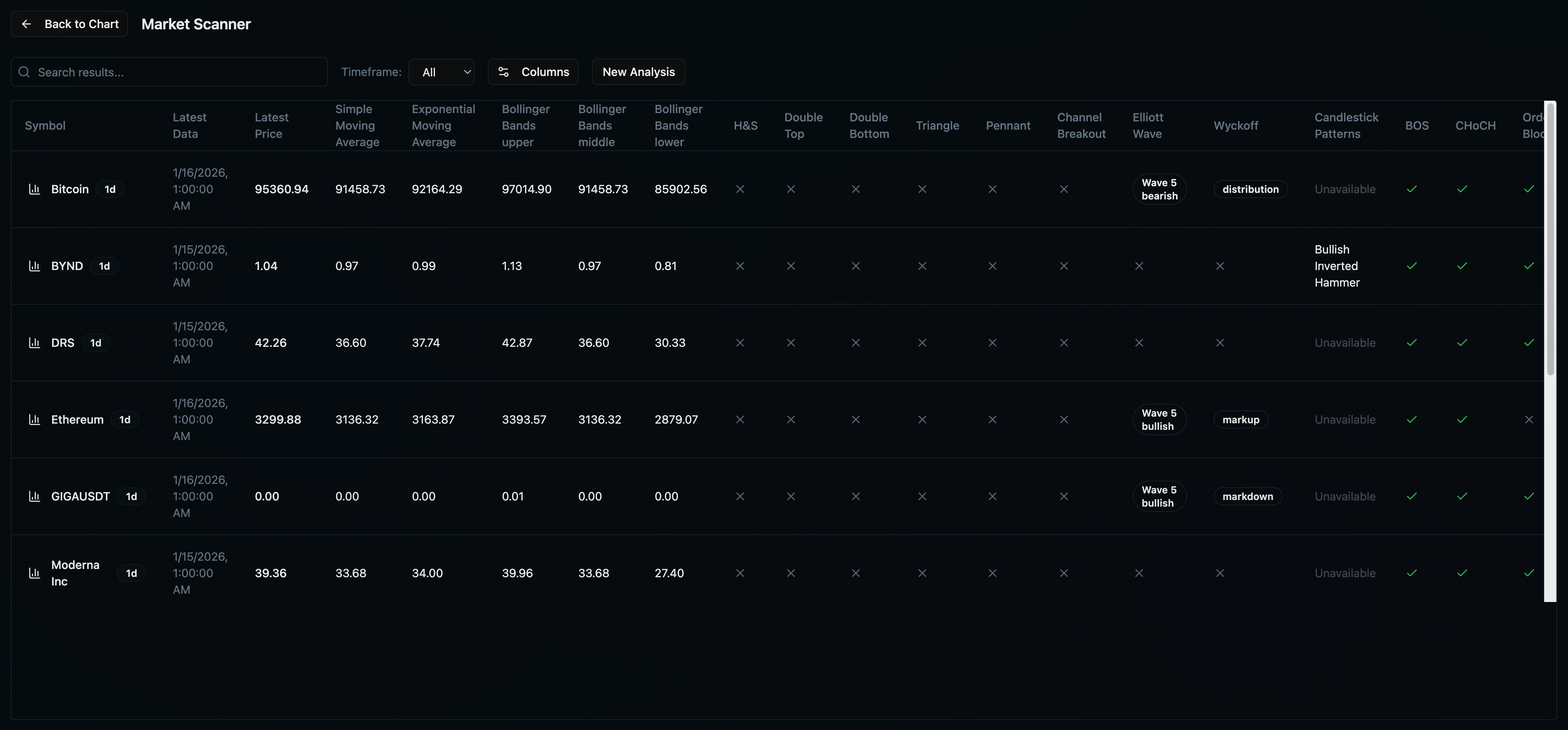Click the chart icon beside Bitcoin
The height and width of the screenshot is (730, 1568).
click(x=35, y=189)
